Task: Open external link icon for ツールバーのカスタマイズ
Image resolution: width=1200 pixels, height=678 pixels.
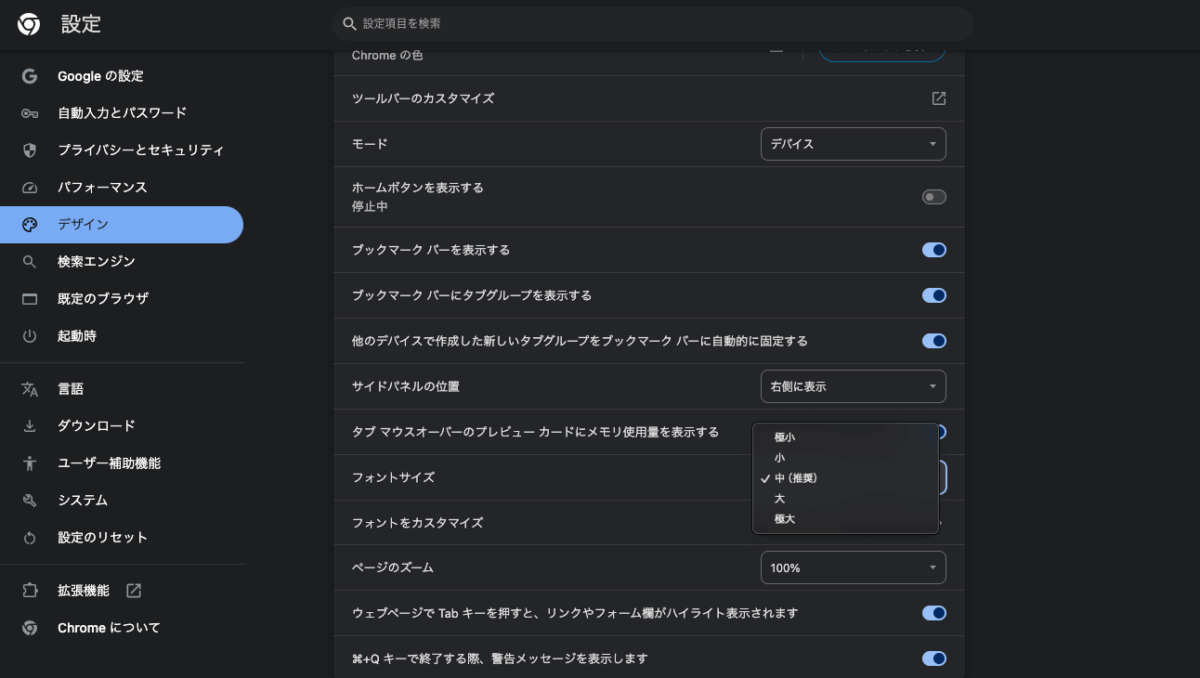Action: (x=939, y=98)
